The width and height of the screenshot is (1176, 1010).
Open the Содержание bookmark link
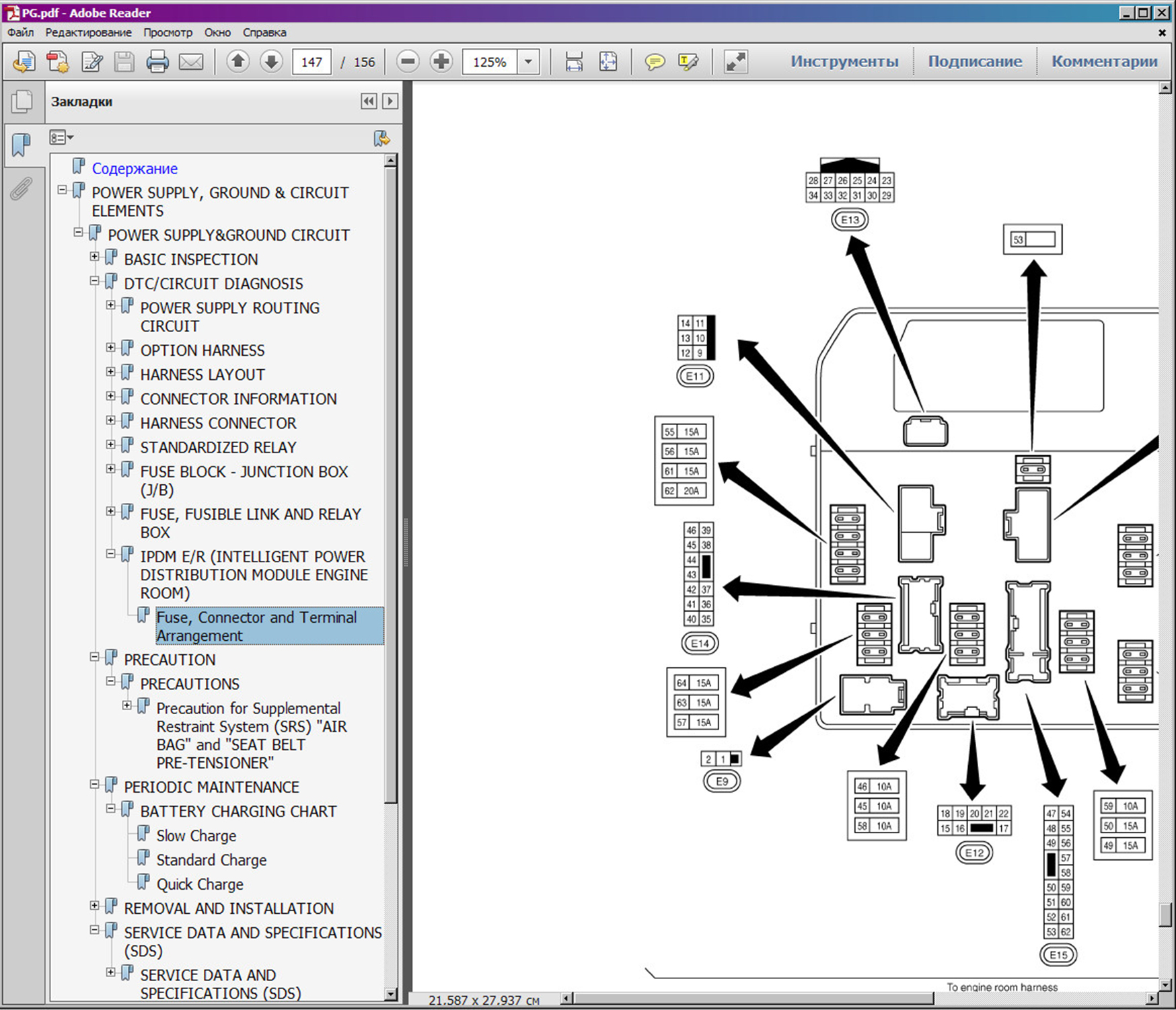click(135, 169)
